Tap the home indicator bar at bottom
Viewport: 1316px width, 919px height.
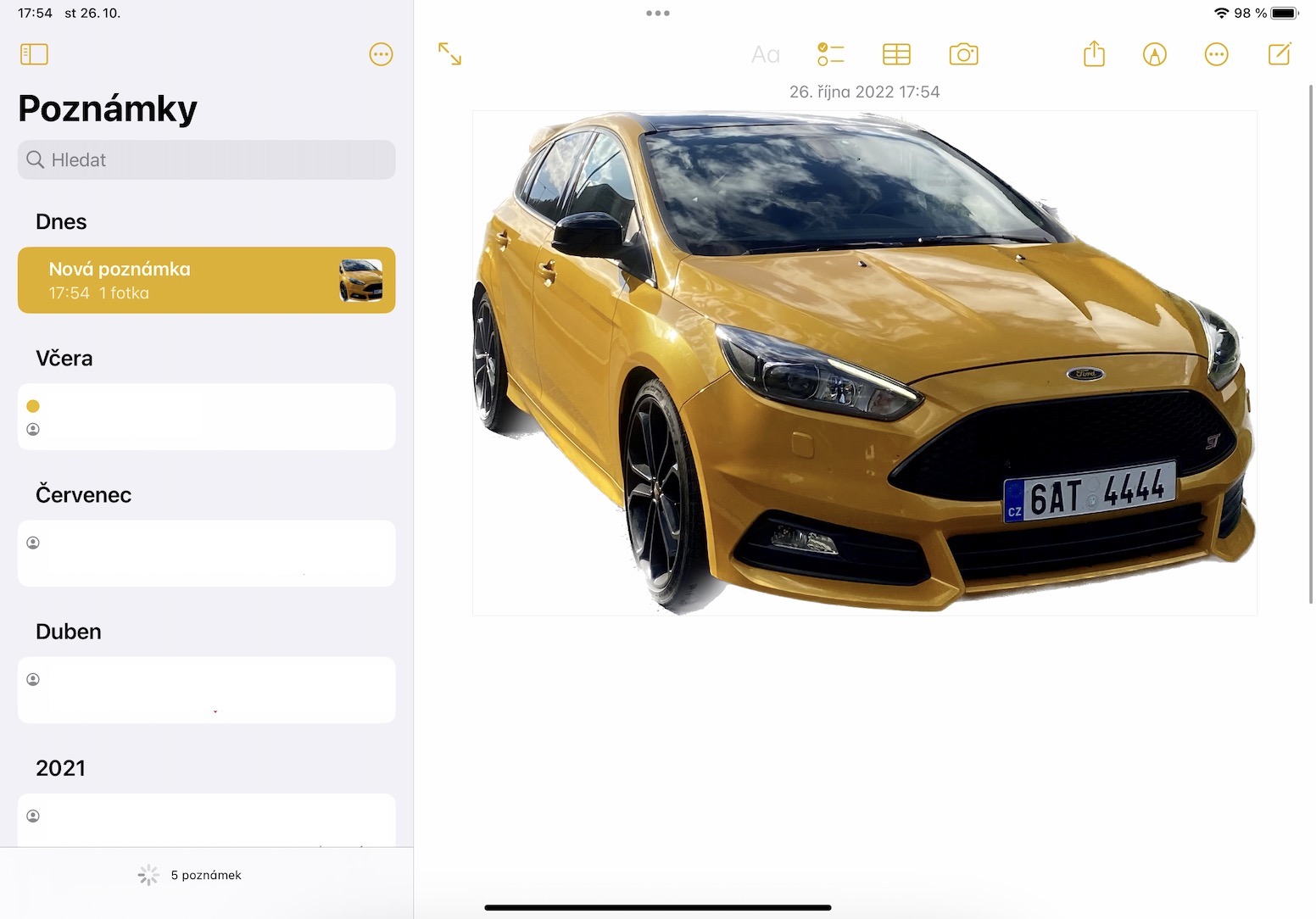658,907
